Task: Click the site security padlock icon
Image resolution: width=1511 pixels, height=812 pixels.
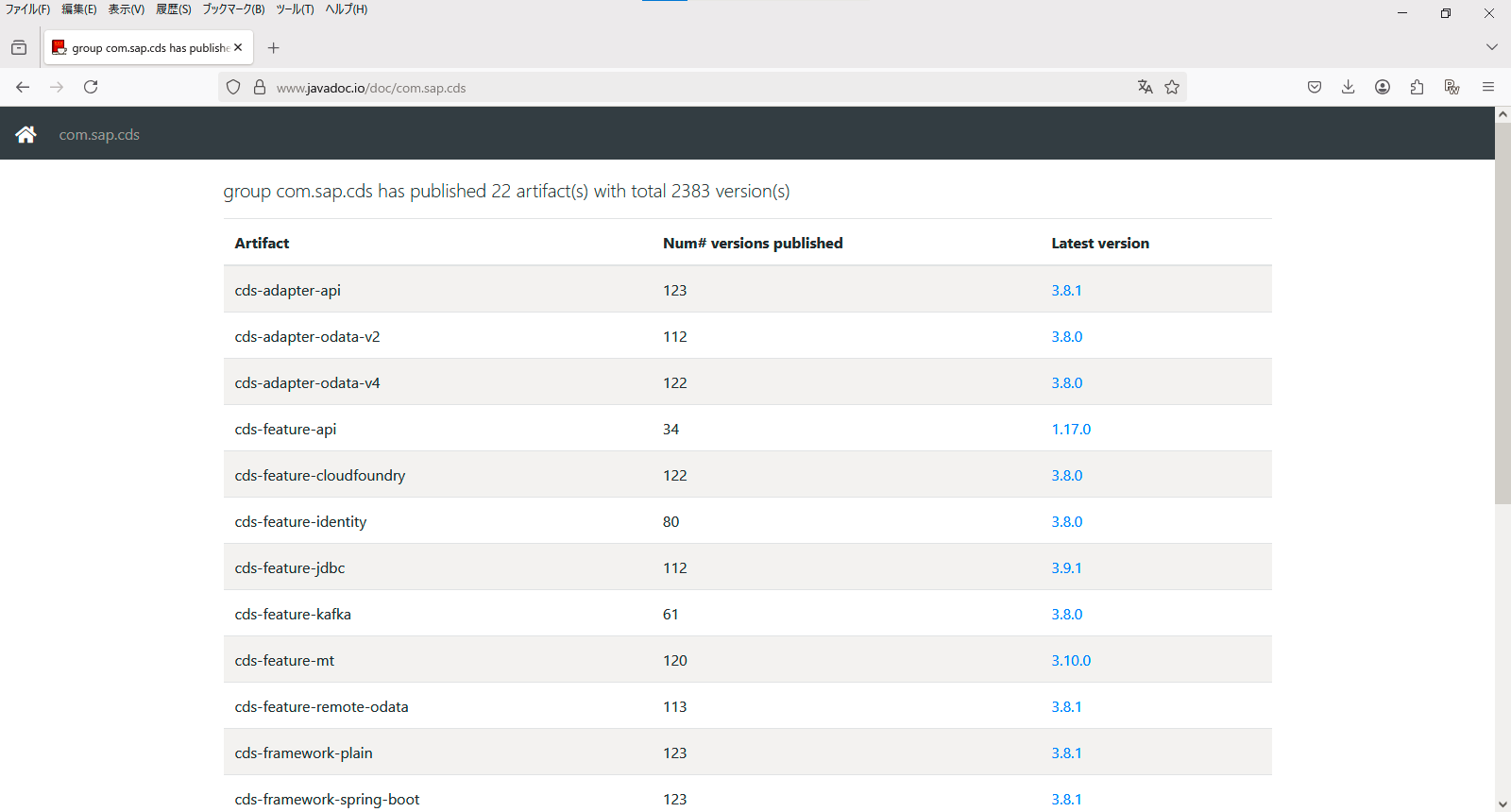Action: [x=260, y=88]
